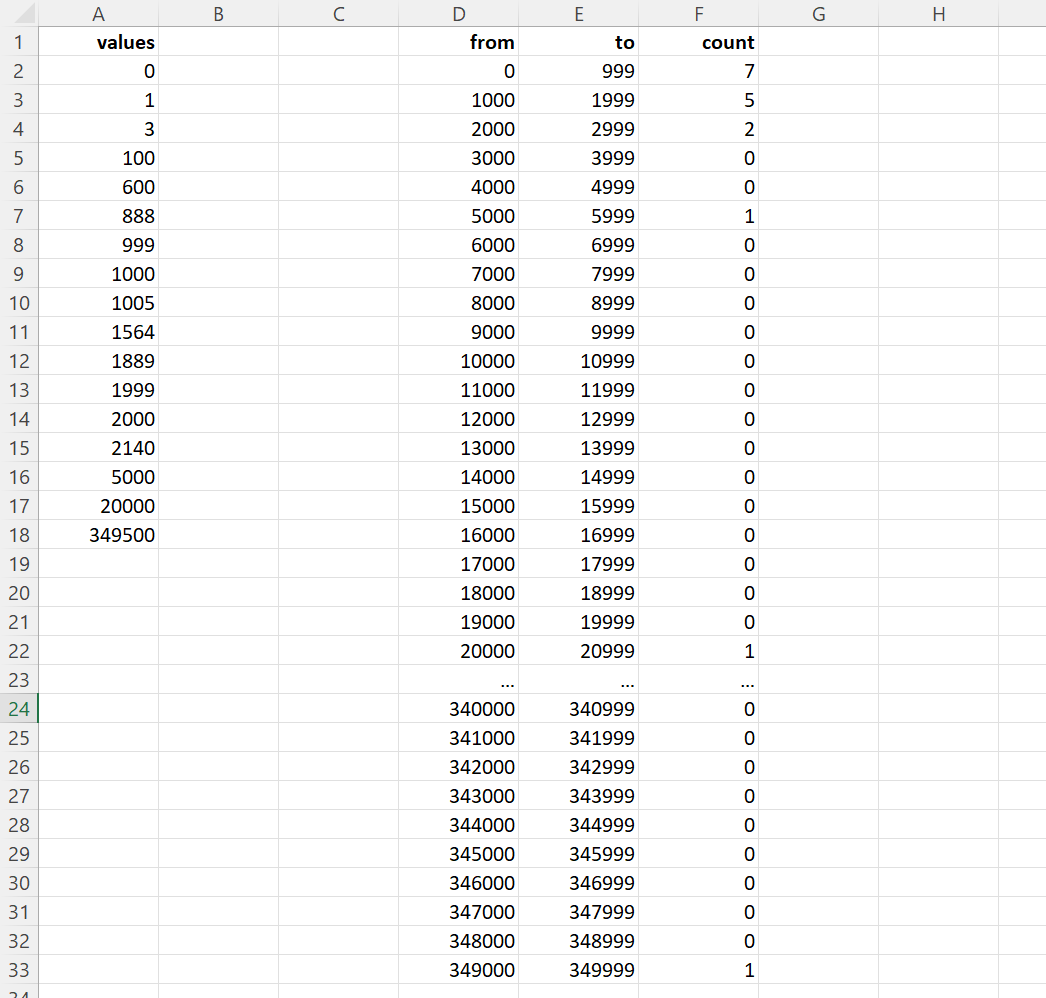Select count cell showing 5

click(698, 99)
